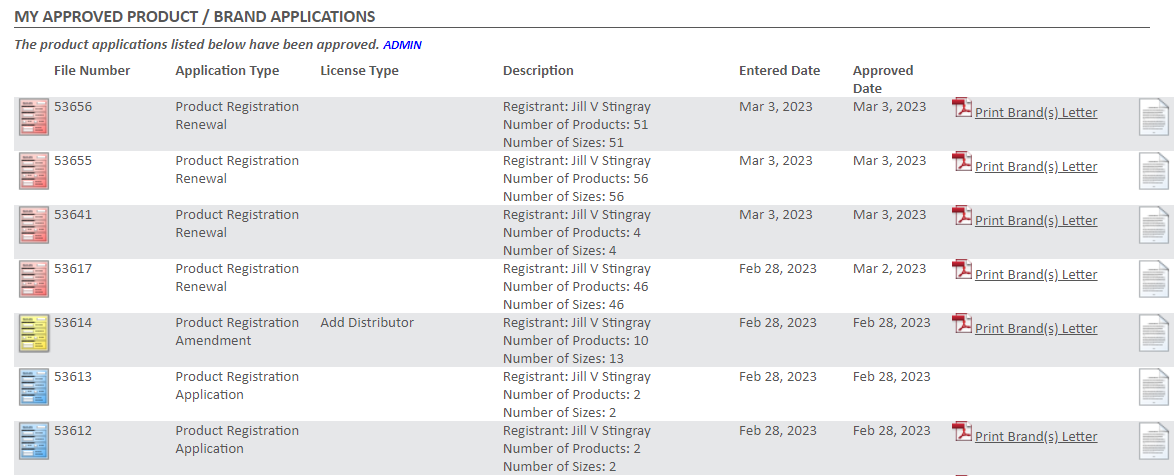Select file number 53613
The height and width of the screenshot is (476, 1176).
(x=73, y=376)
